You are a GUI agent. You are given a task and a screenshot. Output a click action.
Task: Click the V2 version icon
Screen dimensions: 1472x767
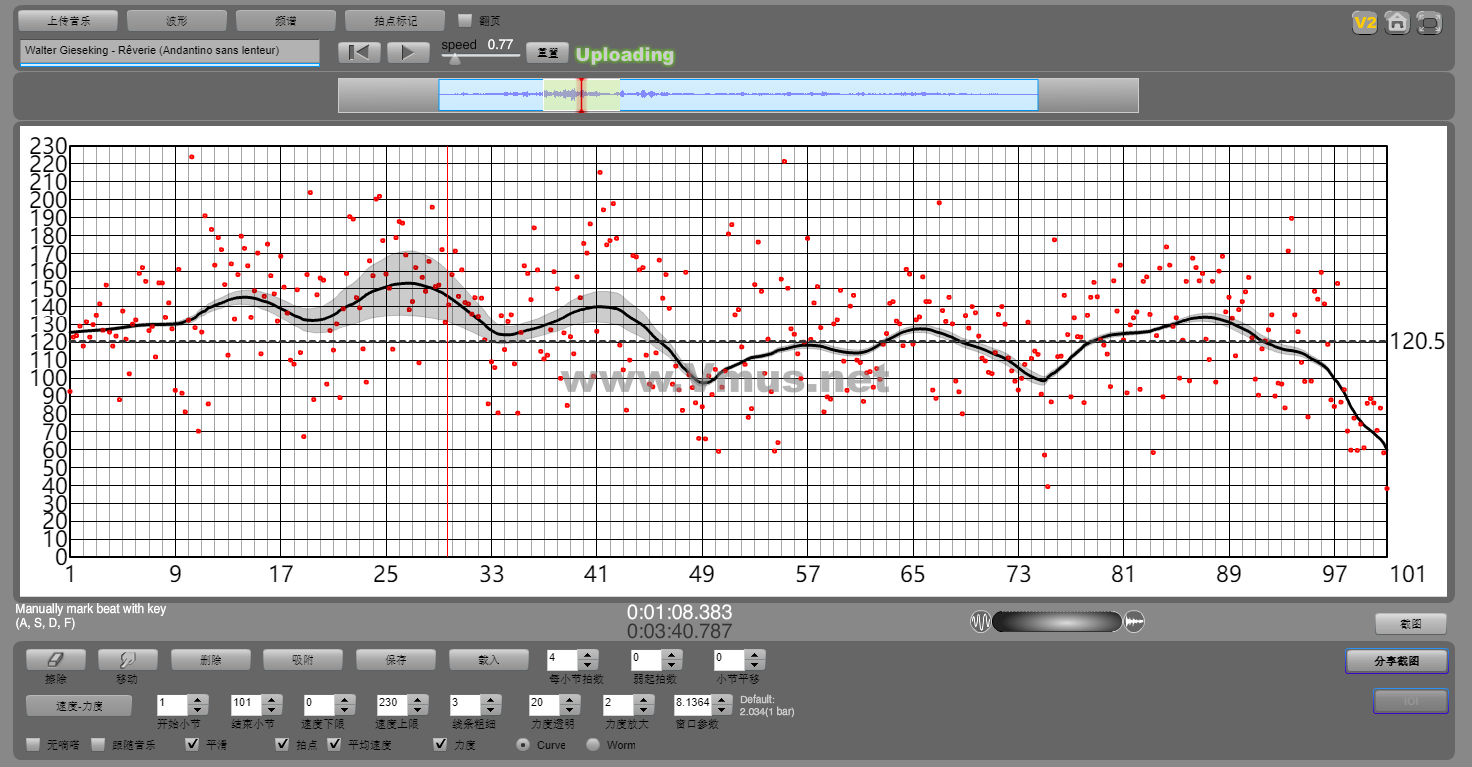click(1365, 23)
